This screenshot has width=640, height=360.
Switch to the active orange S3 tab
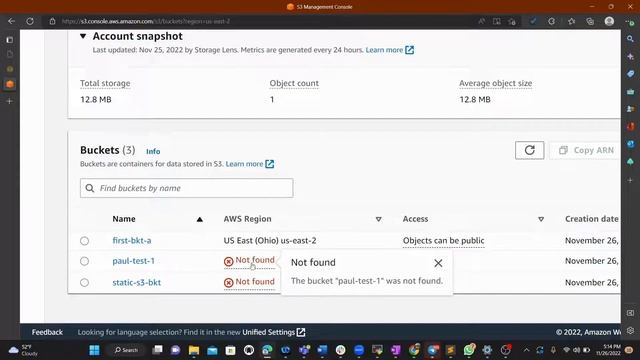coord(10,84)
